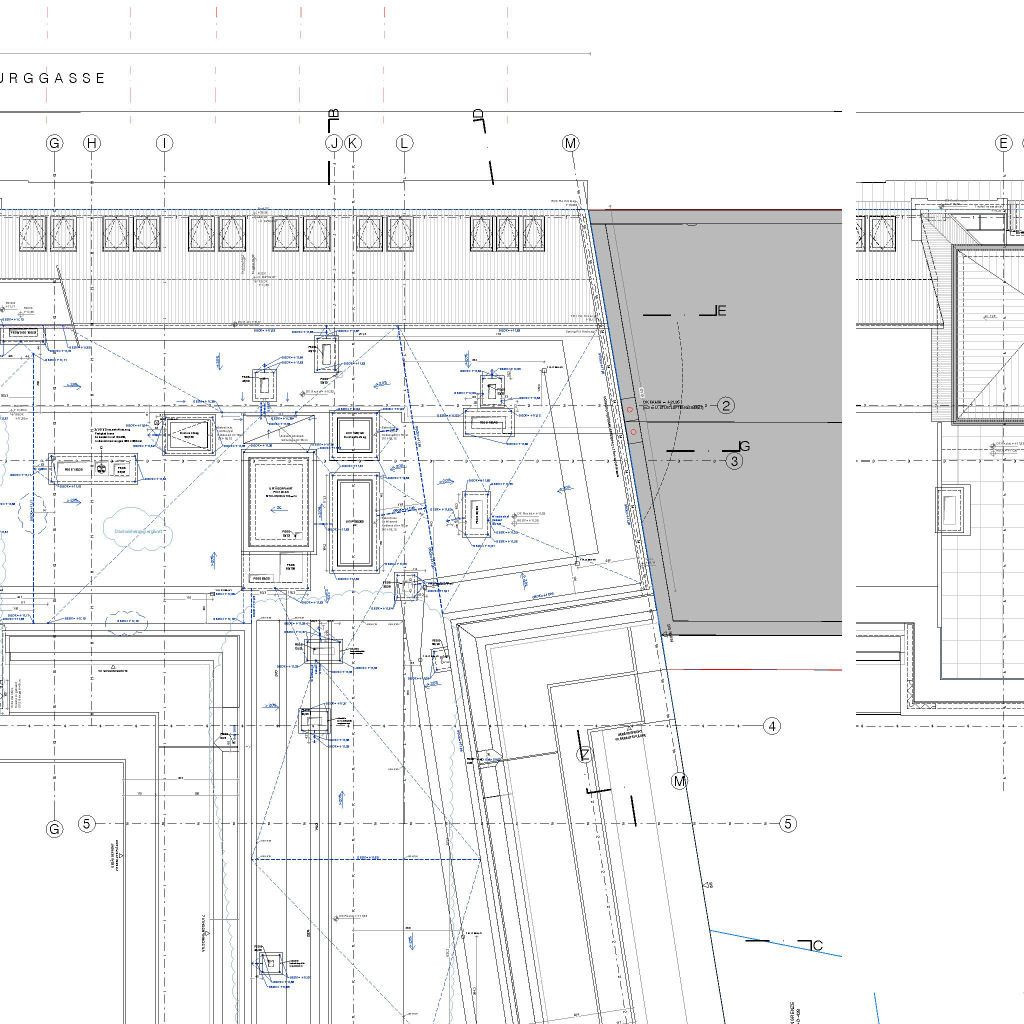
Task: Select section marker B at top
Action: tap(334, 114)
